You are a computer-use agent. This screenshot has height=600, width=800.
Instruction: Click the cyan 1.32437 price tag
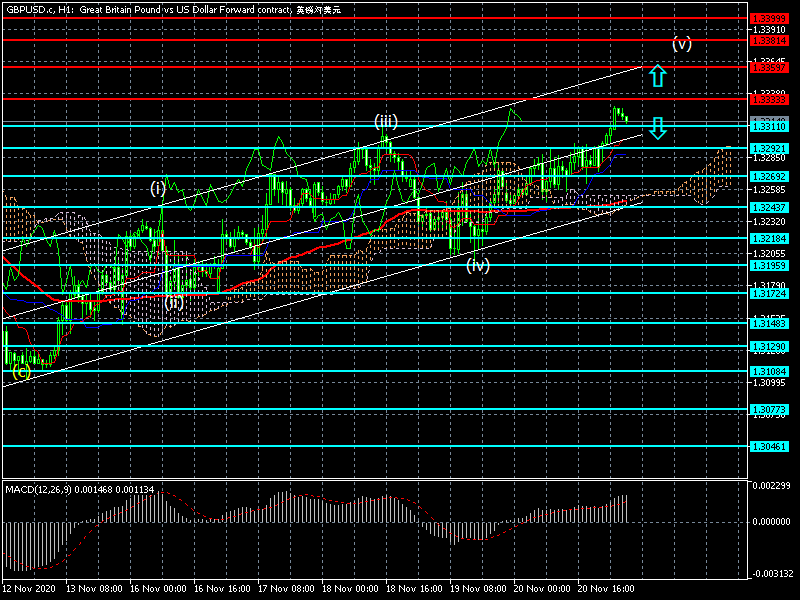coord(769,208)
